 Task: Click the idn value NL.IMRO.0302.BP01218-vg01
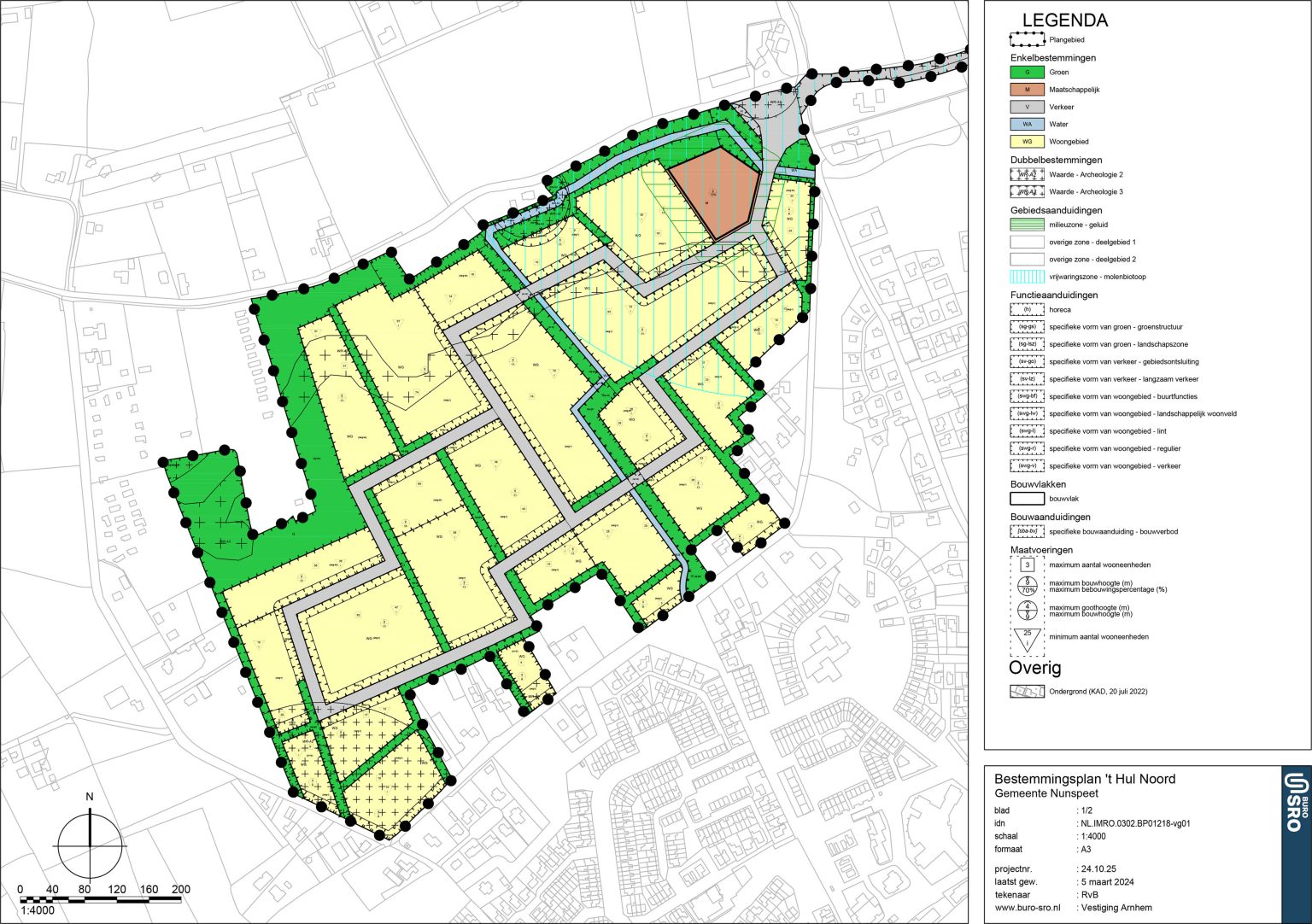click(1135, 824)
